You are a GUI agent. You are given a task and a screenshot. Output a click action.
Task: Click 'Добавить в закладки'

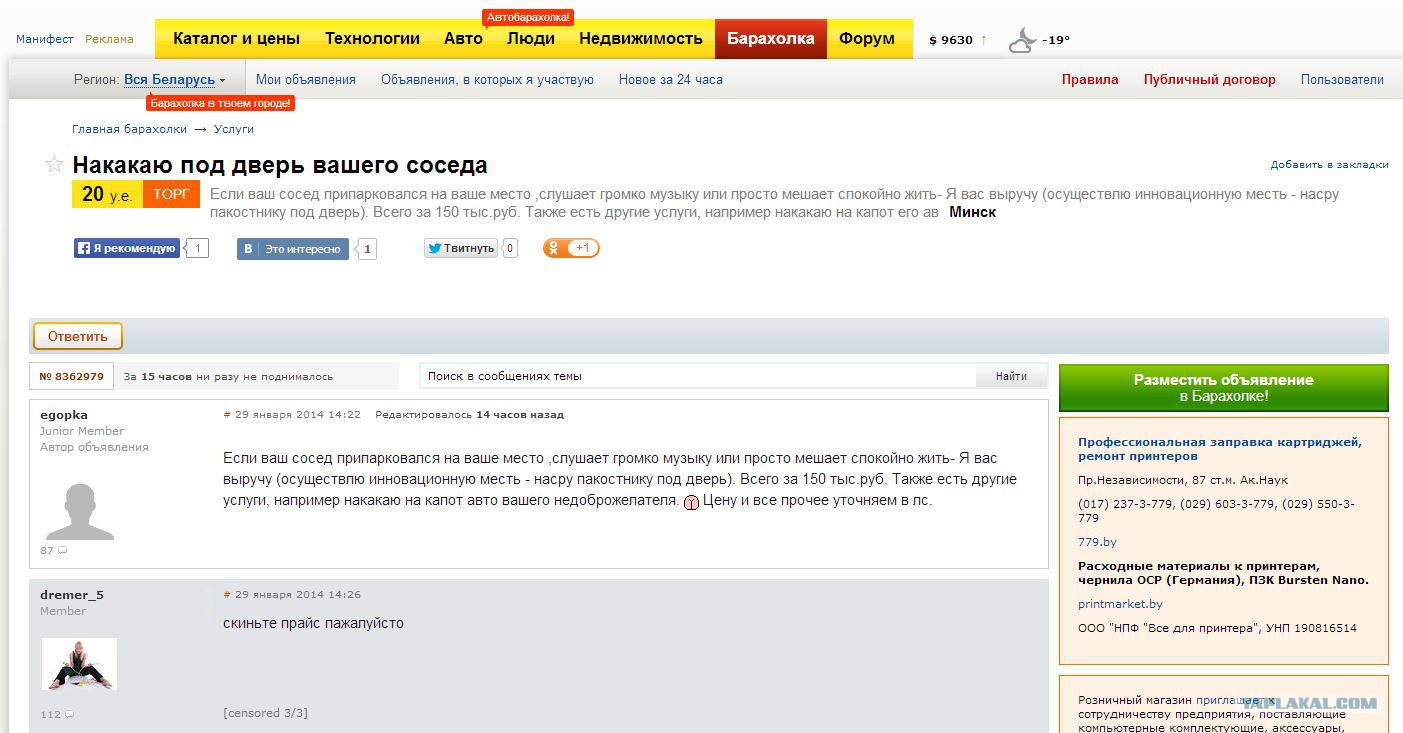[x=1330, y=164]
